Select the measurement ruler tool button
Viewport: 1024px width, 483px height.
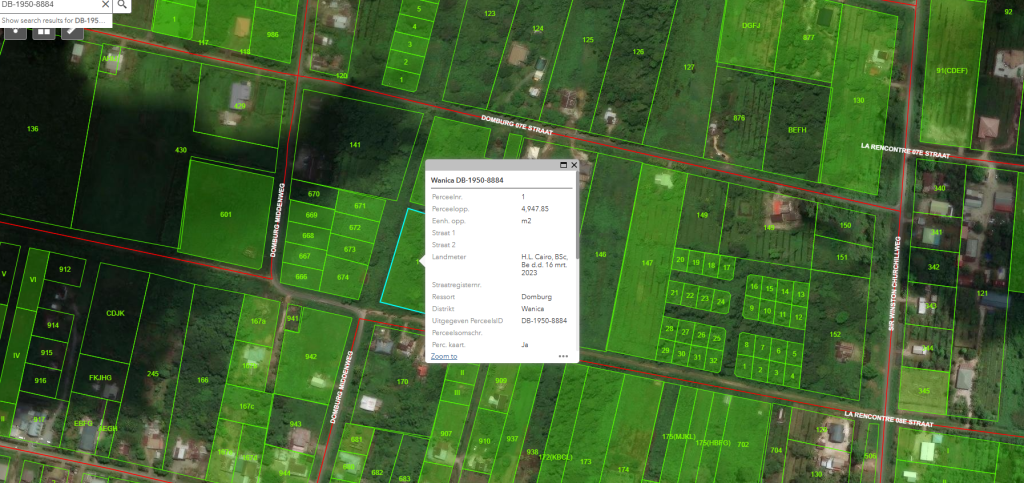pyautogui.click(x=71, y=30)
